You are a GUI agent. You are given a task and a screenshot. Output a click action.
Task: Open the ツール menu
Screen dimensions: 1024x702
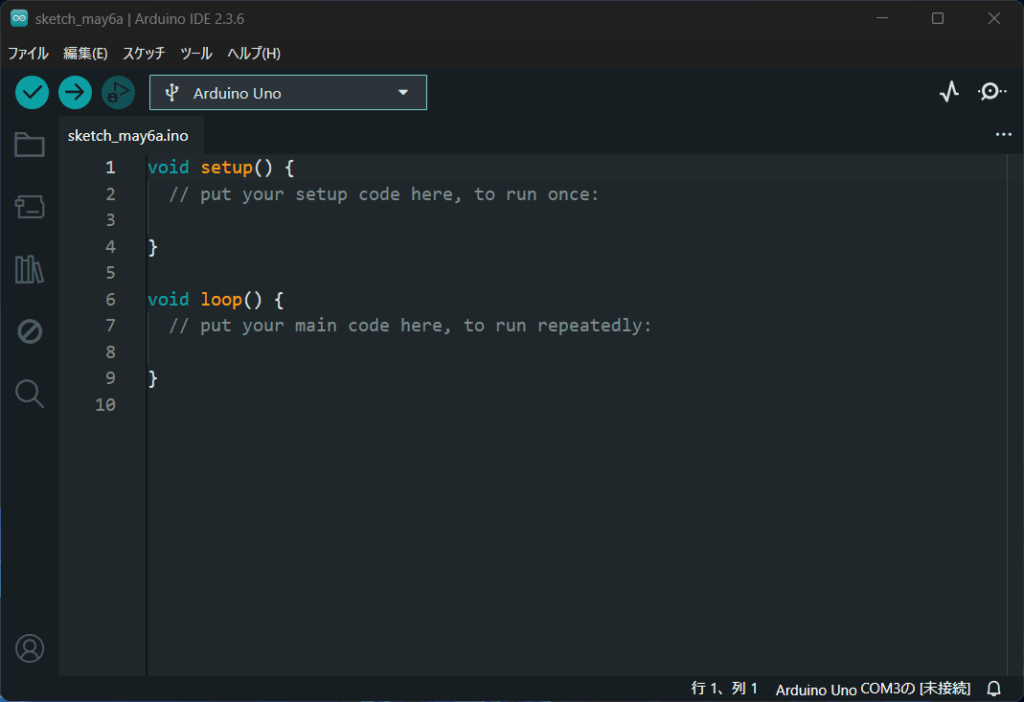tap(196, 54)
